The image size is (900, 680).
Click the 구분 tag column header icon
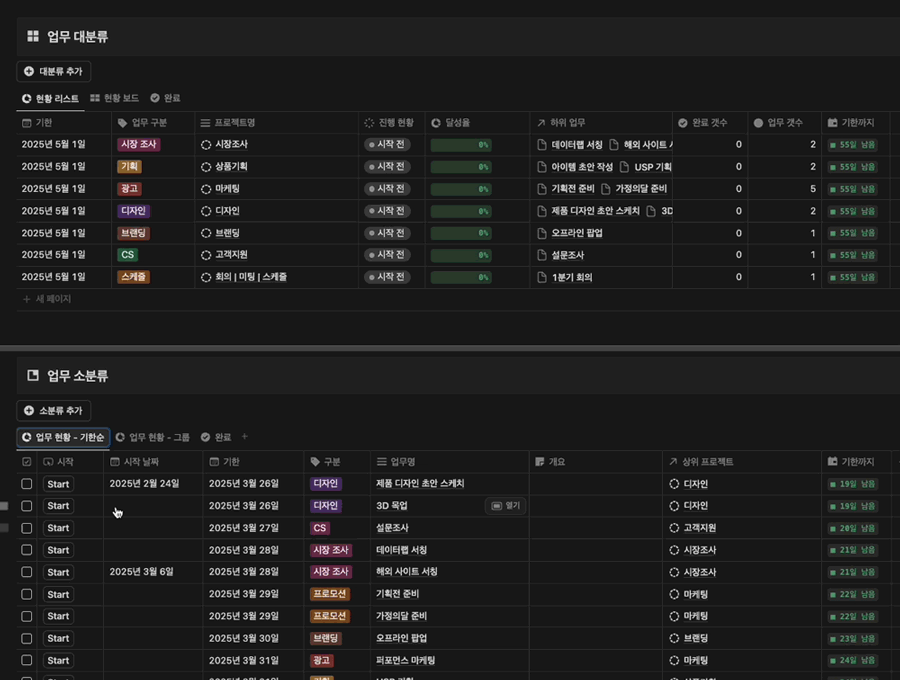pyautogui.click(x=316, y=462)
